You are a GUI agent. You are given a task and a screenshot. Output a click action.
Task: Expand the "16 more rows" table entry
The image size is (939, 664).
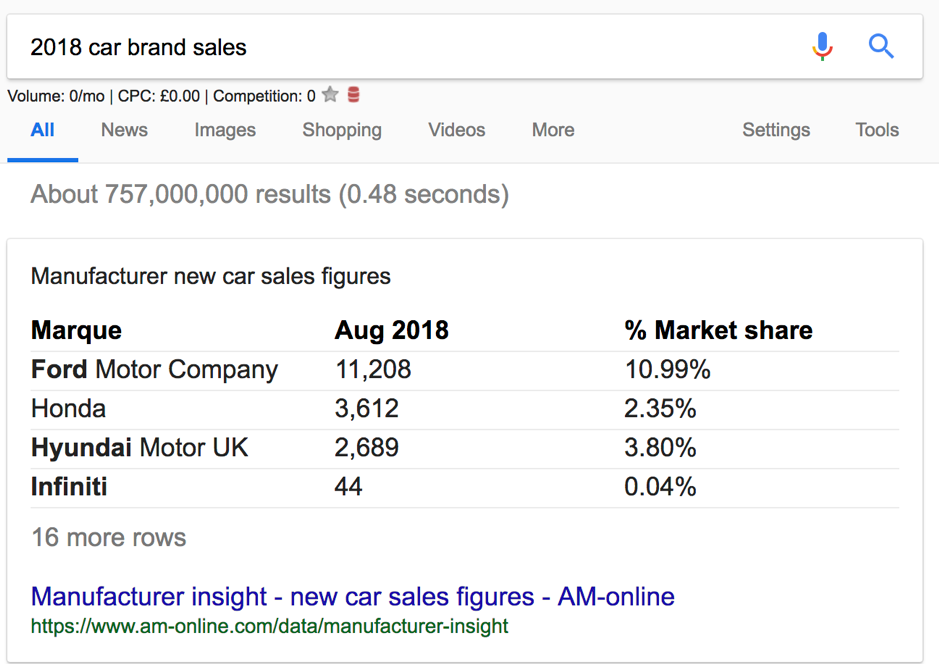point(108,537)
